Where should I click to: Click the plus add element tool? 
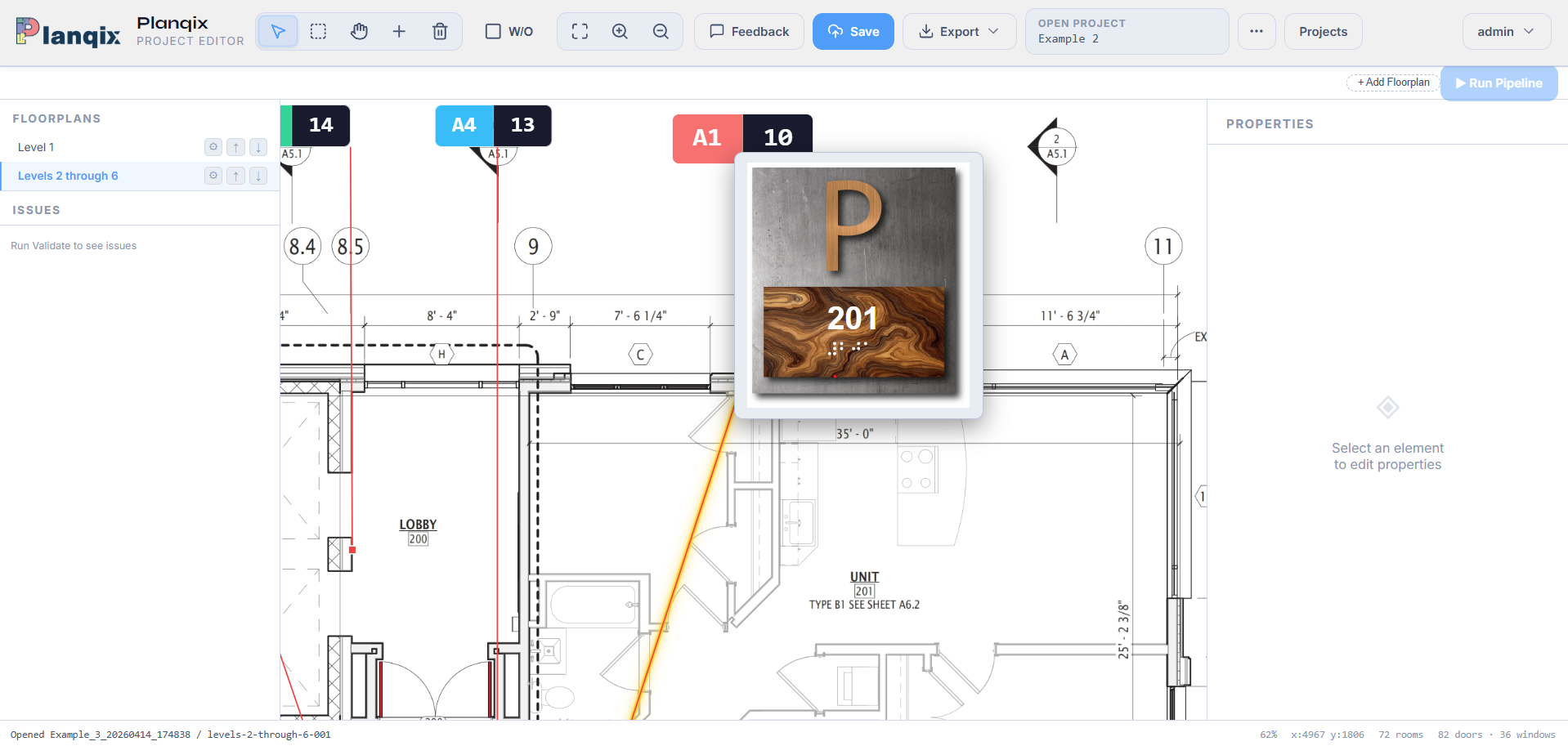pos(399,32)
